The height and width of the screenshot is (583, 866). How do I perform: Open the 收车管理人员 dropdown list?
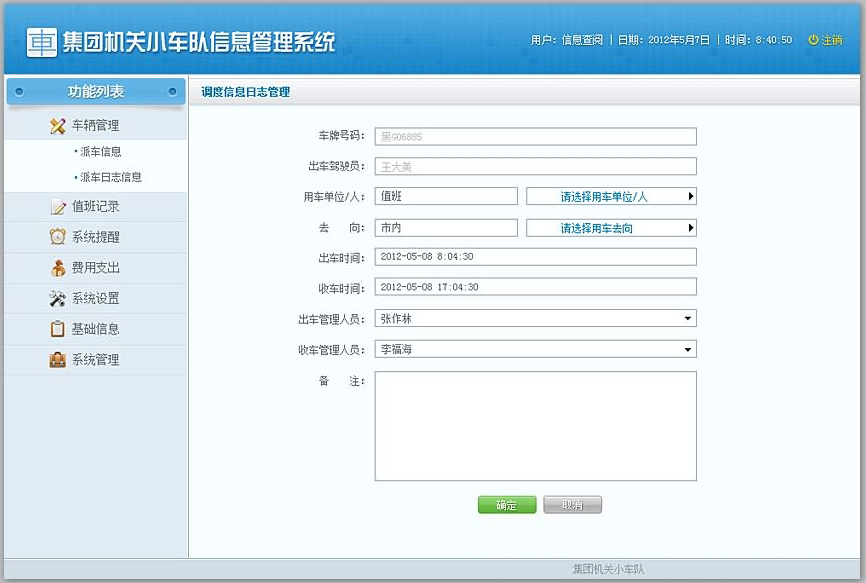pyautogui.click(x=689, y=348)
